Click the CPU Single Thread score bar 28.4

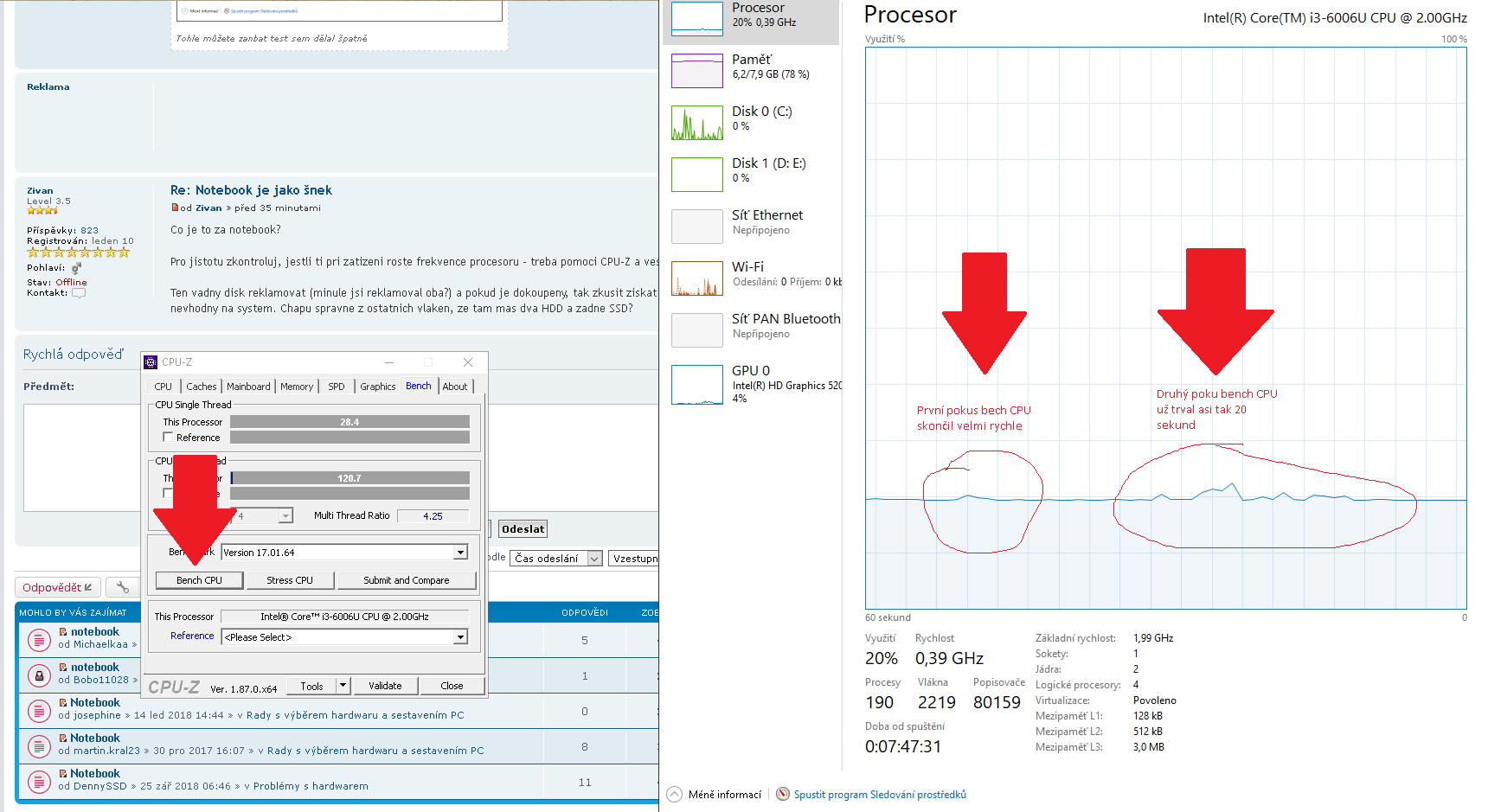click(350, 422)
